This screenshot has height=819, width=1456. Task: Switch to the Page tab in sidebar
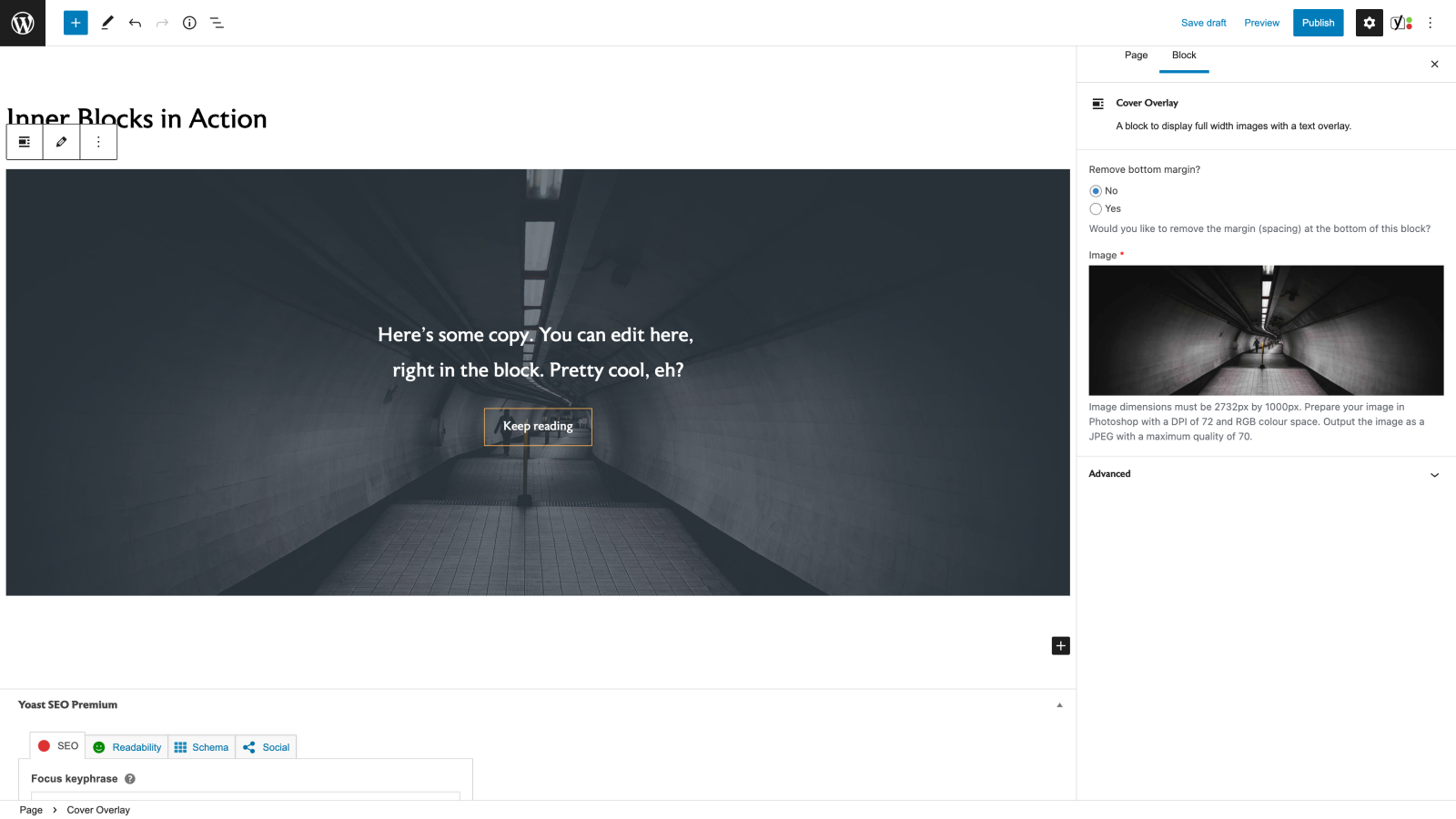tap(1136, 56)
